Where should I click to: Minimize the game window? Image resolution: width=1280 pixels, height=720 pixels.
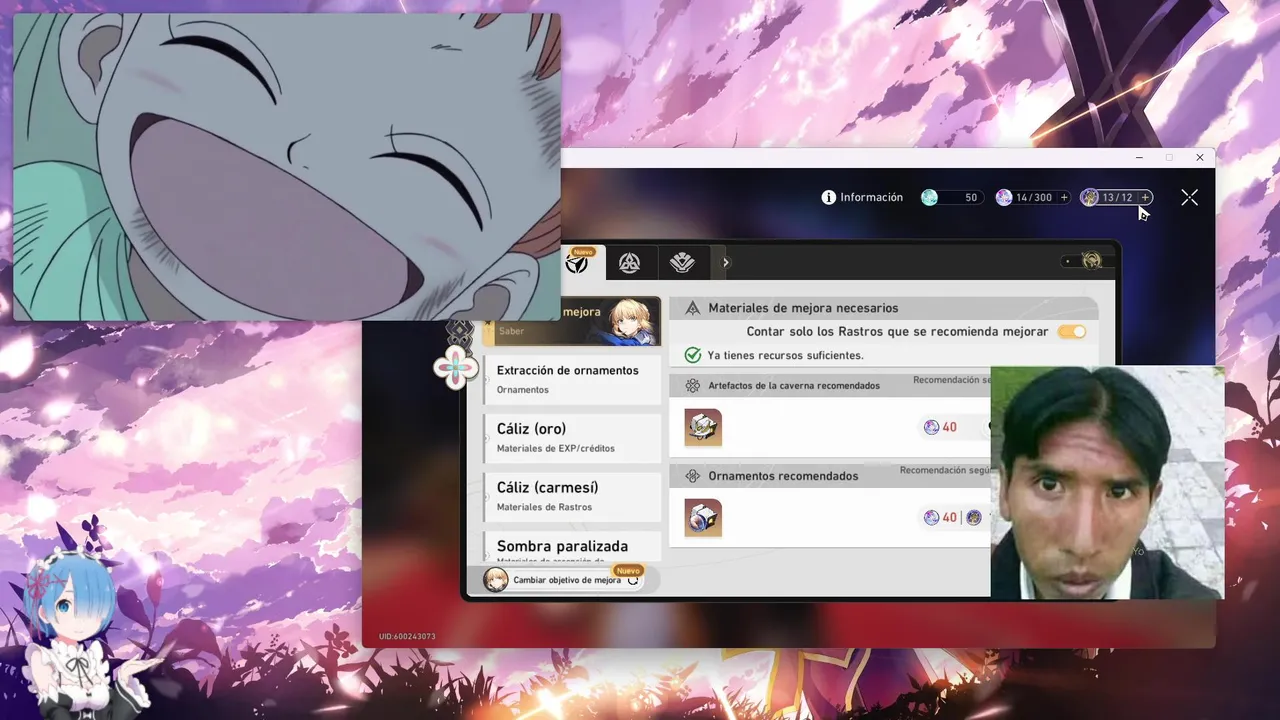coord(1139,157)
